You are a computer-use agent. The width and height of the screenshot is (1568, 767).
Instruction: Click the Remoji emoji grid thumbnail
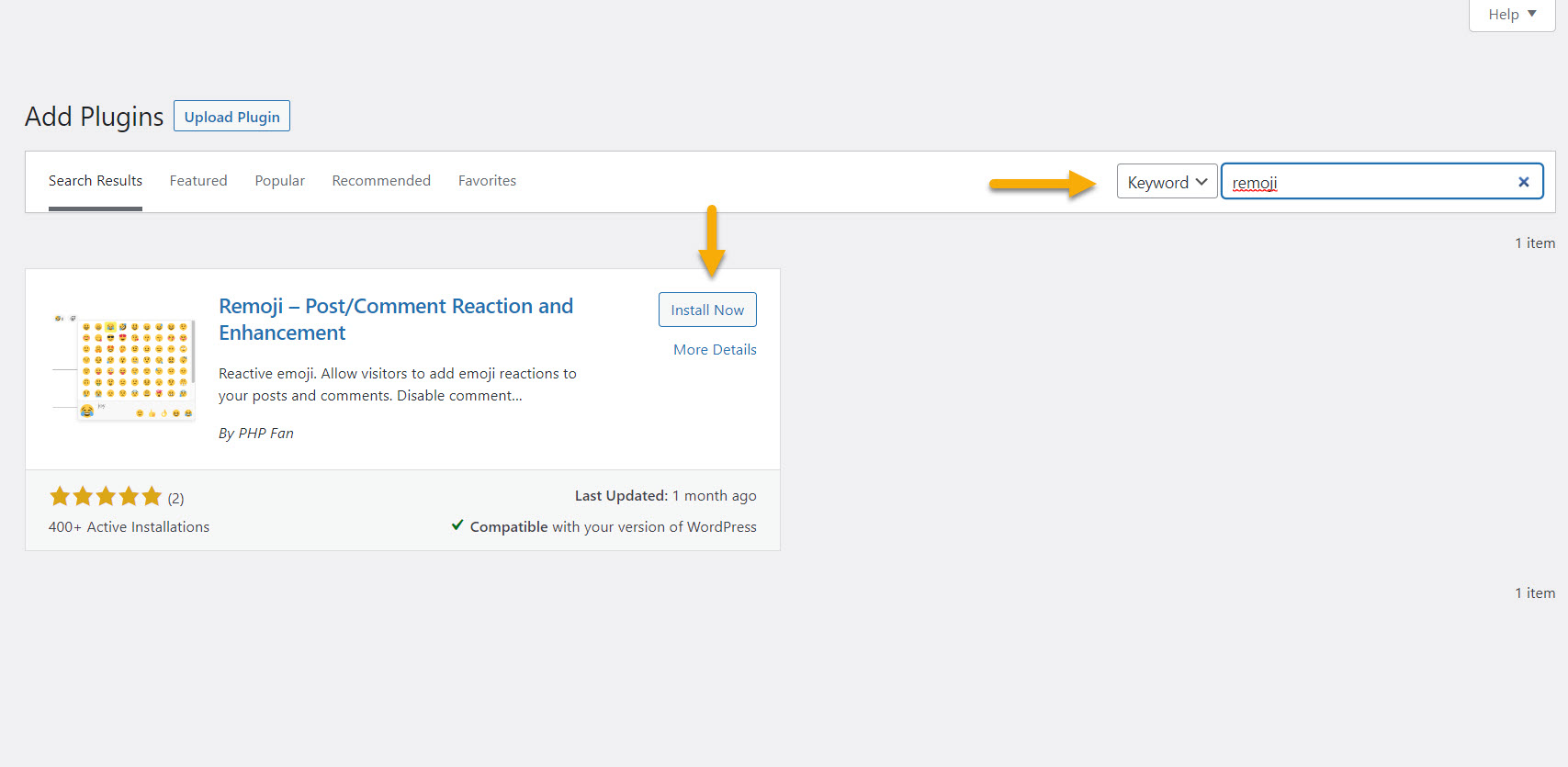pyautogui.click(x=123, y=367)
